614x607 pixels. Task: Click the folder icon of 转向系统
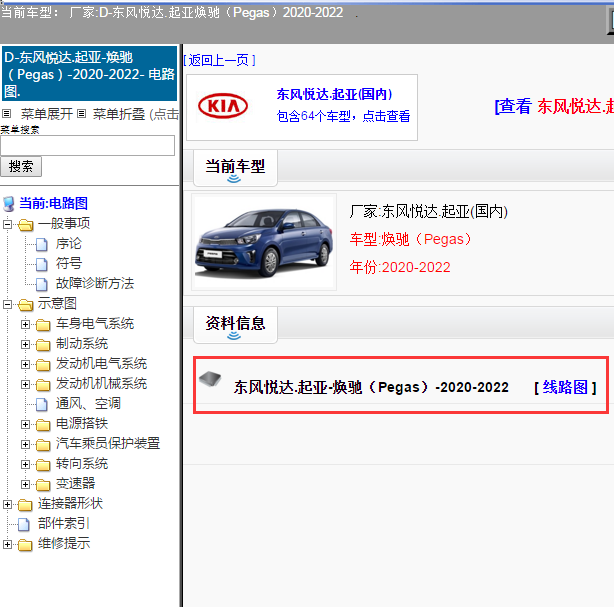coord(43,465)
